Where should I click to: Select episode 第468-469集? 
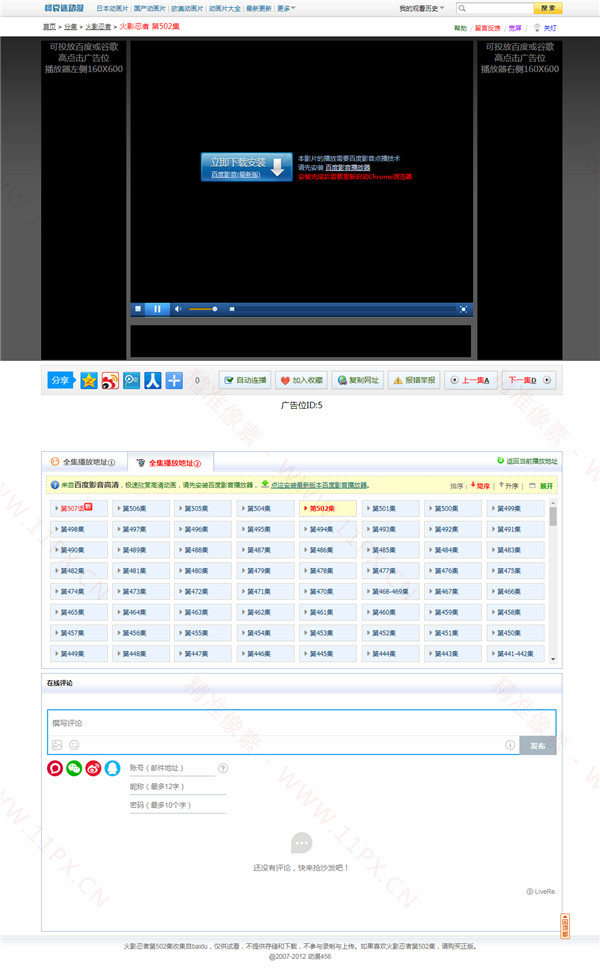pos(390,591)
